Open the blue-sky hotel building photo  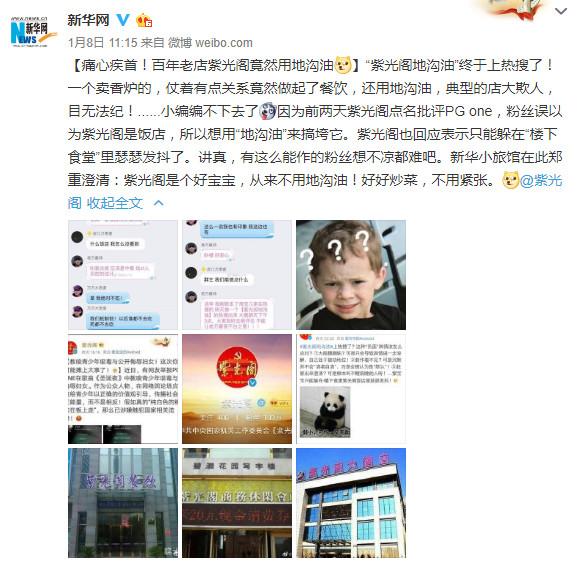click(x=351, y=503)
